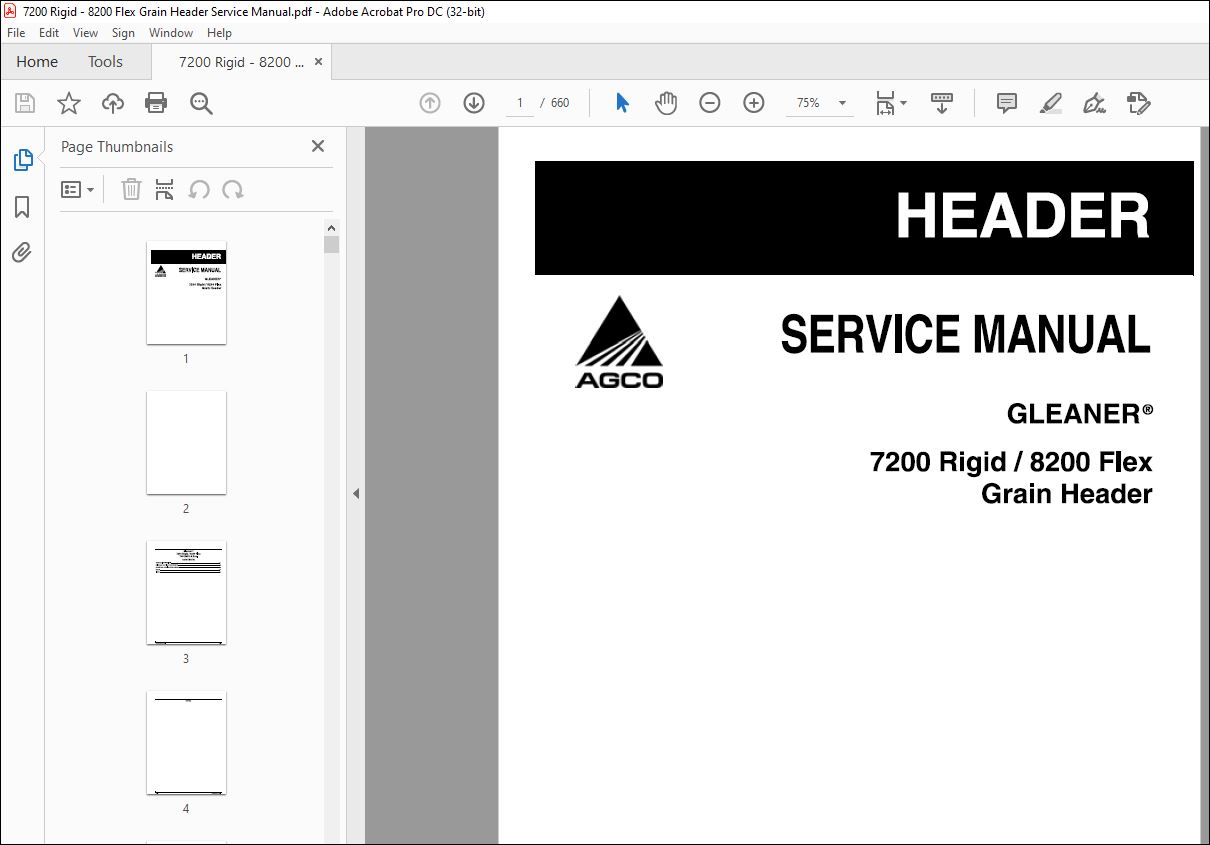Viewport: 1210px width, 845px height.
Task: Delete selected page with trash icon
Action: pos(131,190)
